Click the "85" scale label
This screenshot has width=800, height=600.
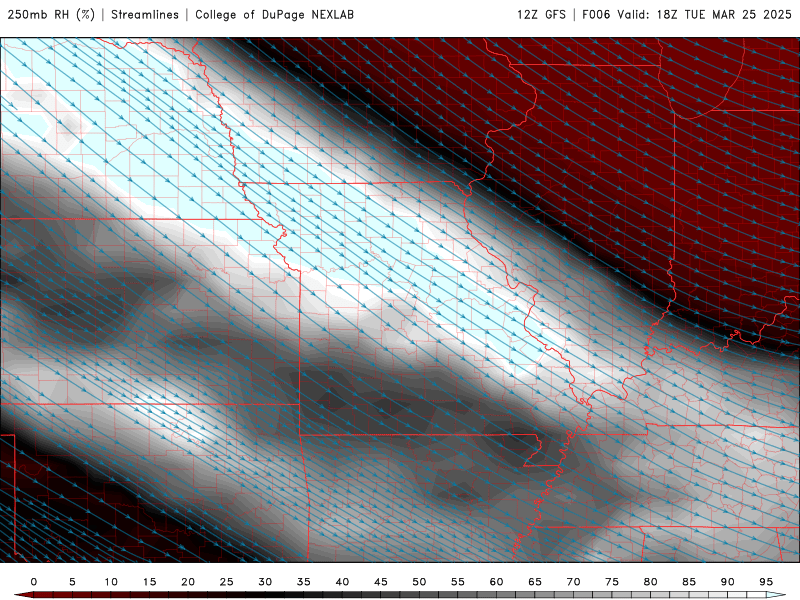[689, 582]
